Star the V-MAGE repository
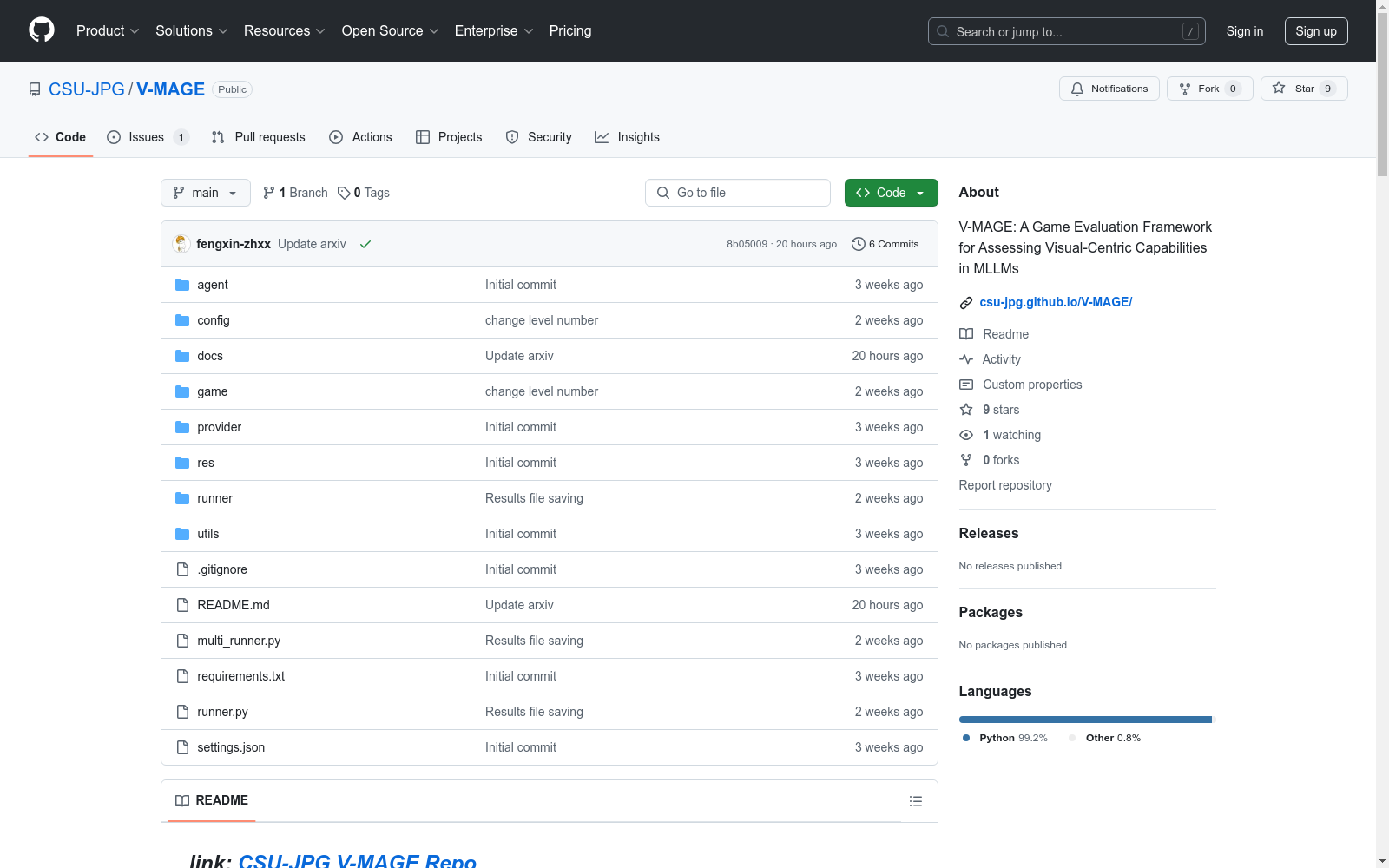 click(x=1304, y=89)
